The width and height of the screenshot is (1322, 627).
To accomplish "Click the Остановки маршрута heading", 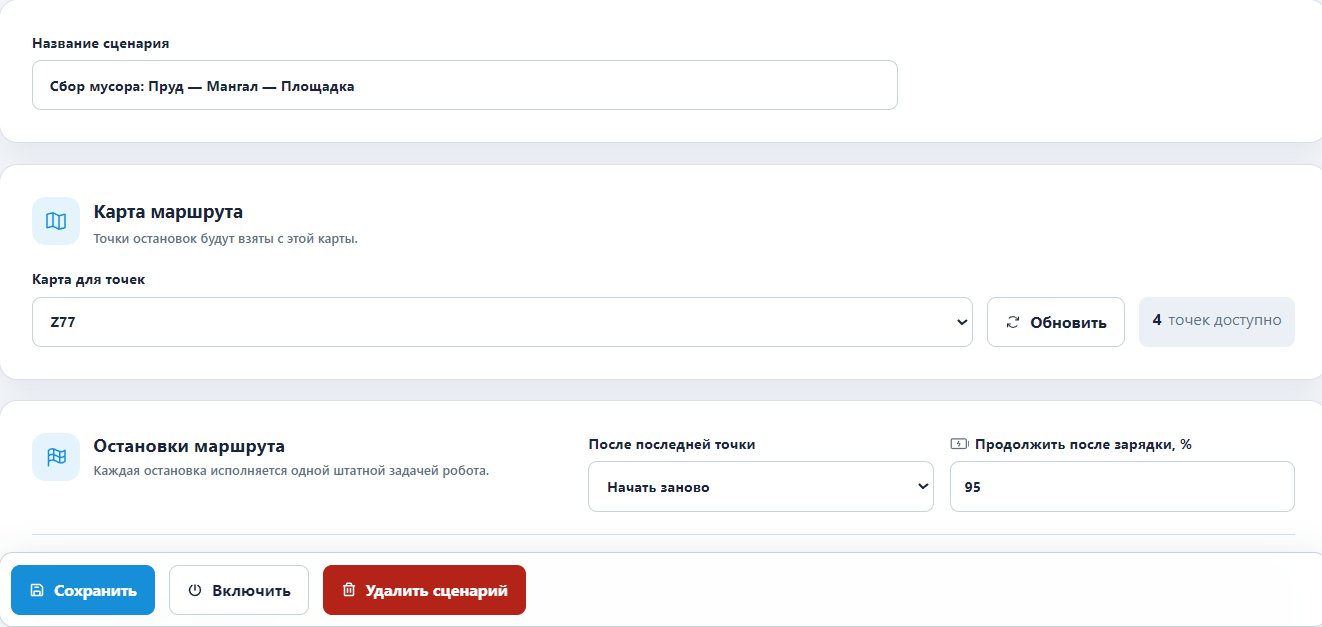I will click(189, 446).
